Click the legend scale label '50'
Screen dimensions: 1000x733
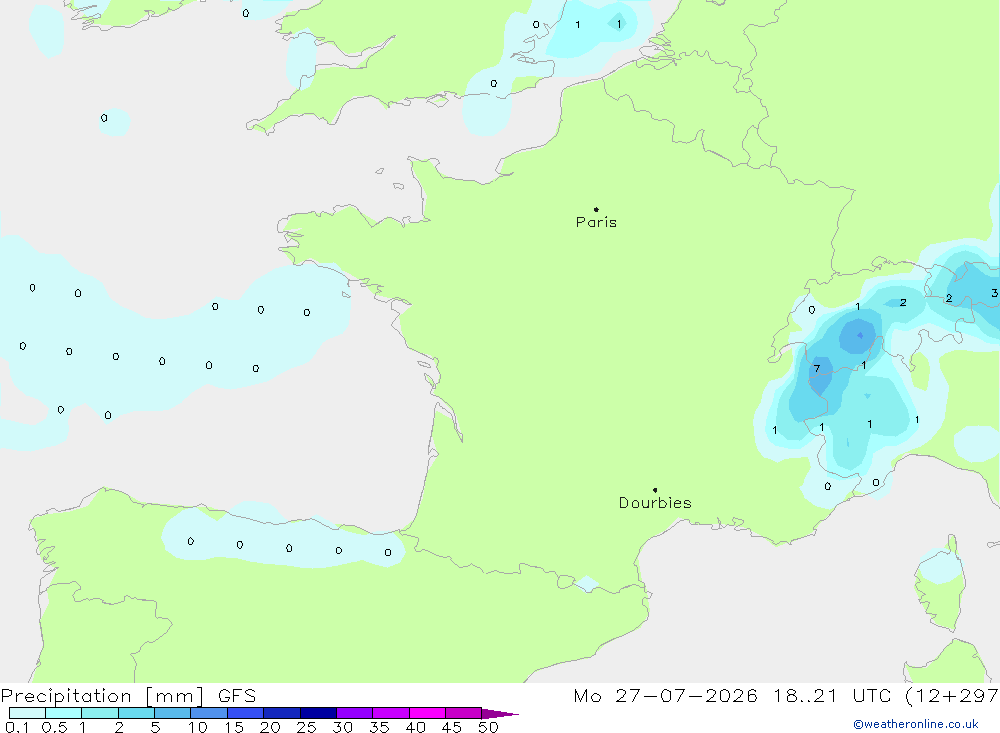[488, 727]
